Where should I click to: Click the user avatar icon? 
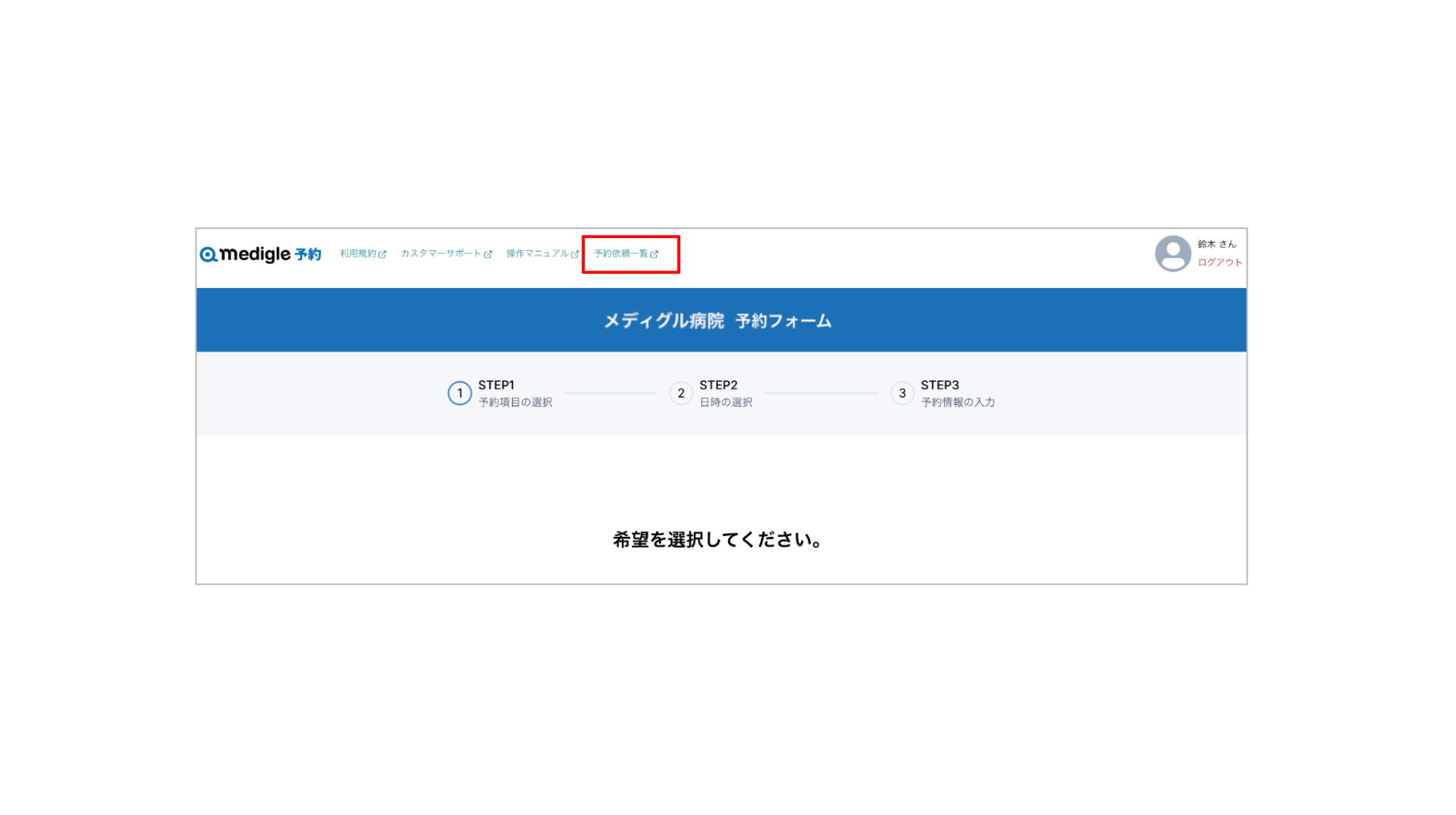1172,254
